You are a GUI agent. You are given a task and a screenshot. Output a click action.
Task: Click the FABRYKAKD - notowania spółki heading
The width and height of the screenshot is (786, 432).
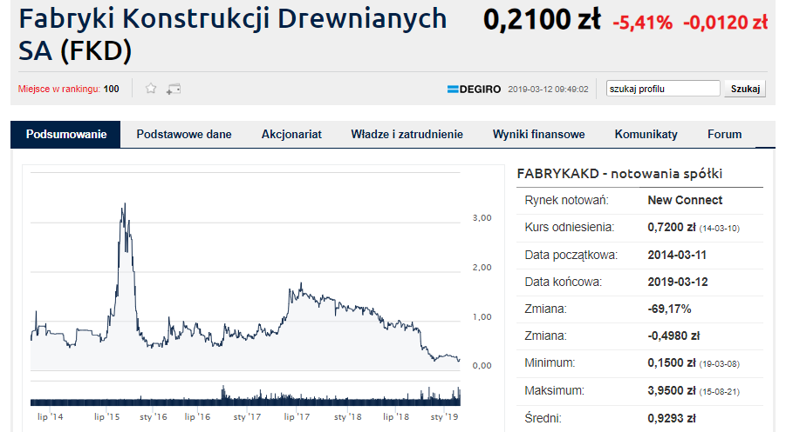tap(620, 174)
